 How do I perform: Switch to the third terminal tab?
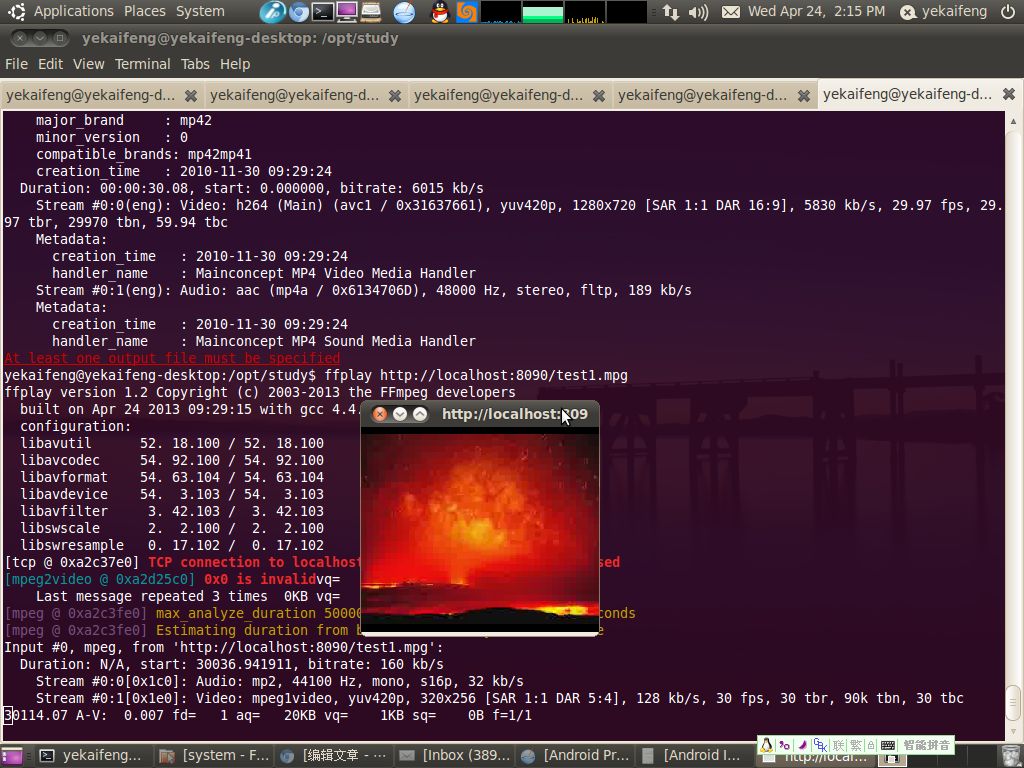pyautogui.click(x=498, y=95)
